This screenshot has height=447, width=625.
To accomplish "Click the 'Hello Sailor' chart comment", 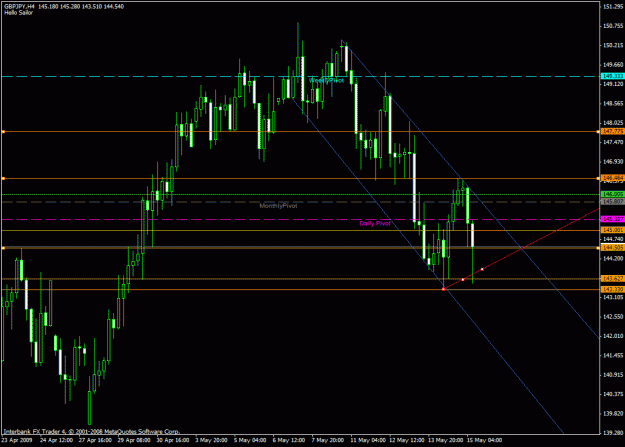I will 18,13.
